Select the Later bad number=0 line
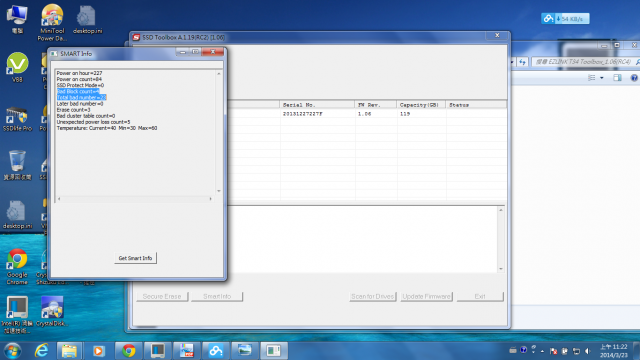 pos(80,104)
